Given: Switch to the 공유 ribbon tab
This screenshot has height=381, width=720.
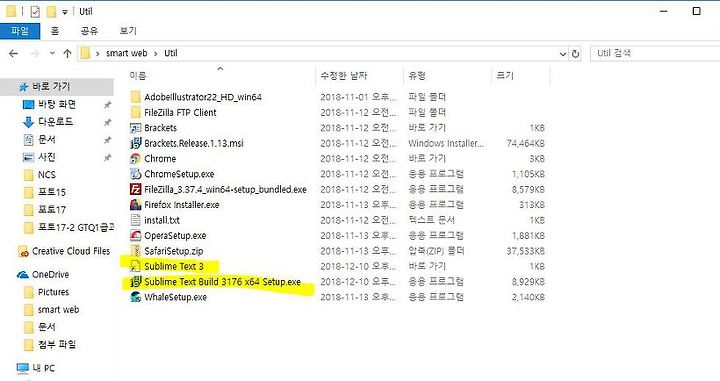Looking at the screenshot, I should [89, 31].
